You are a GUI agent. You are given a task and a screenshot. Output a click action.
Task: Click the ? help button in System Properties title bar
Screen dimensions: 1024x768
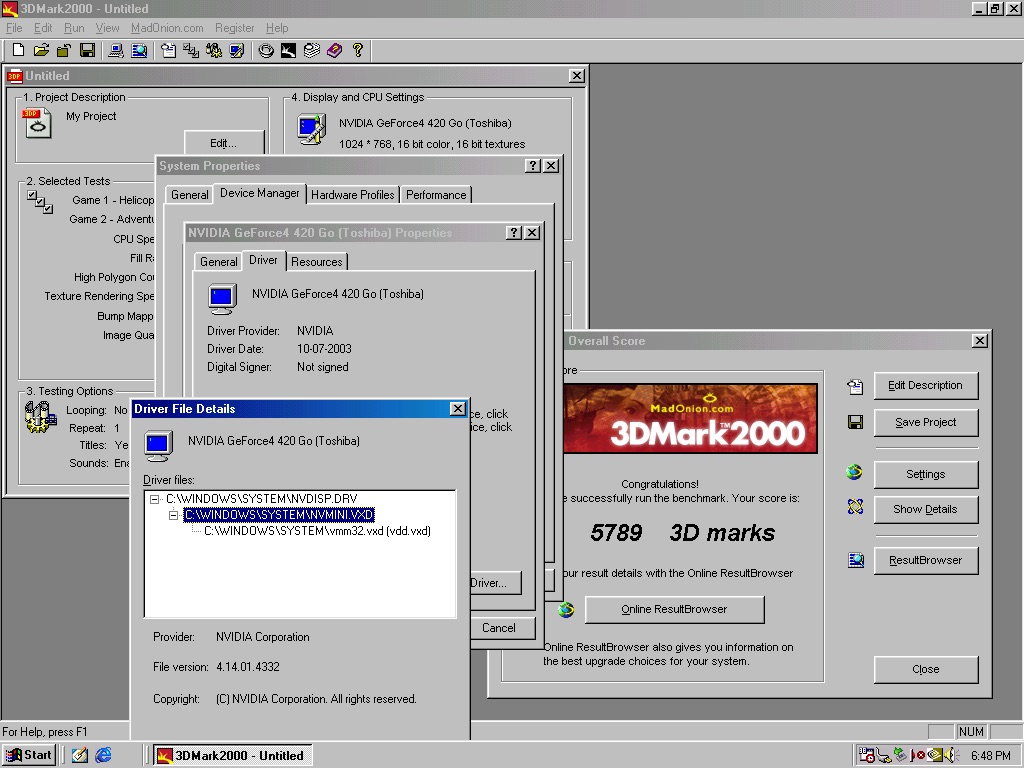pos(533,166)
